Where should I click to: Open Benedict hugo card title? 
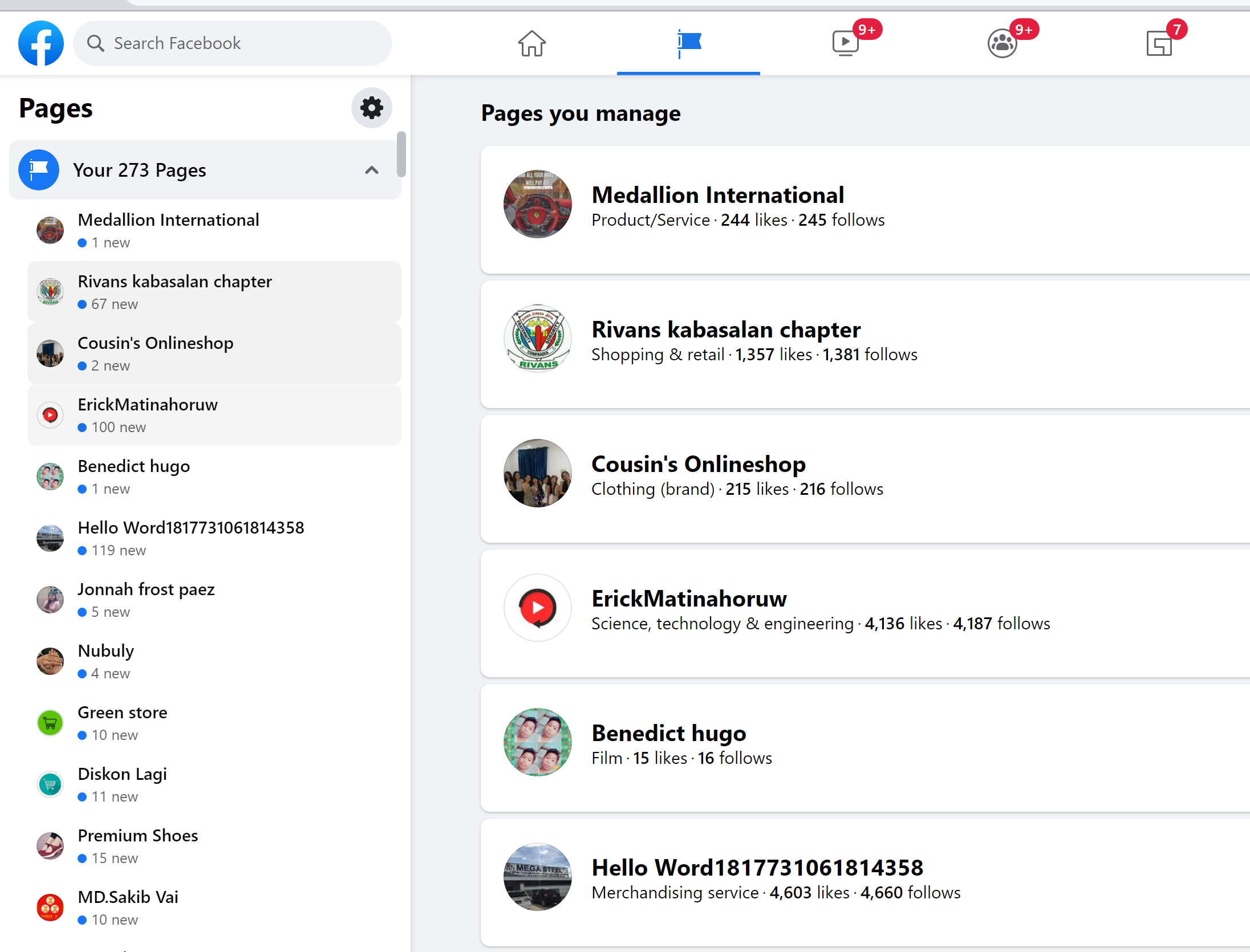[669, 733]
